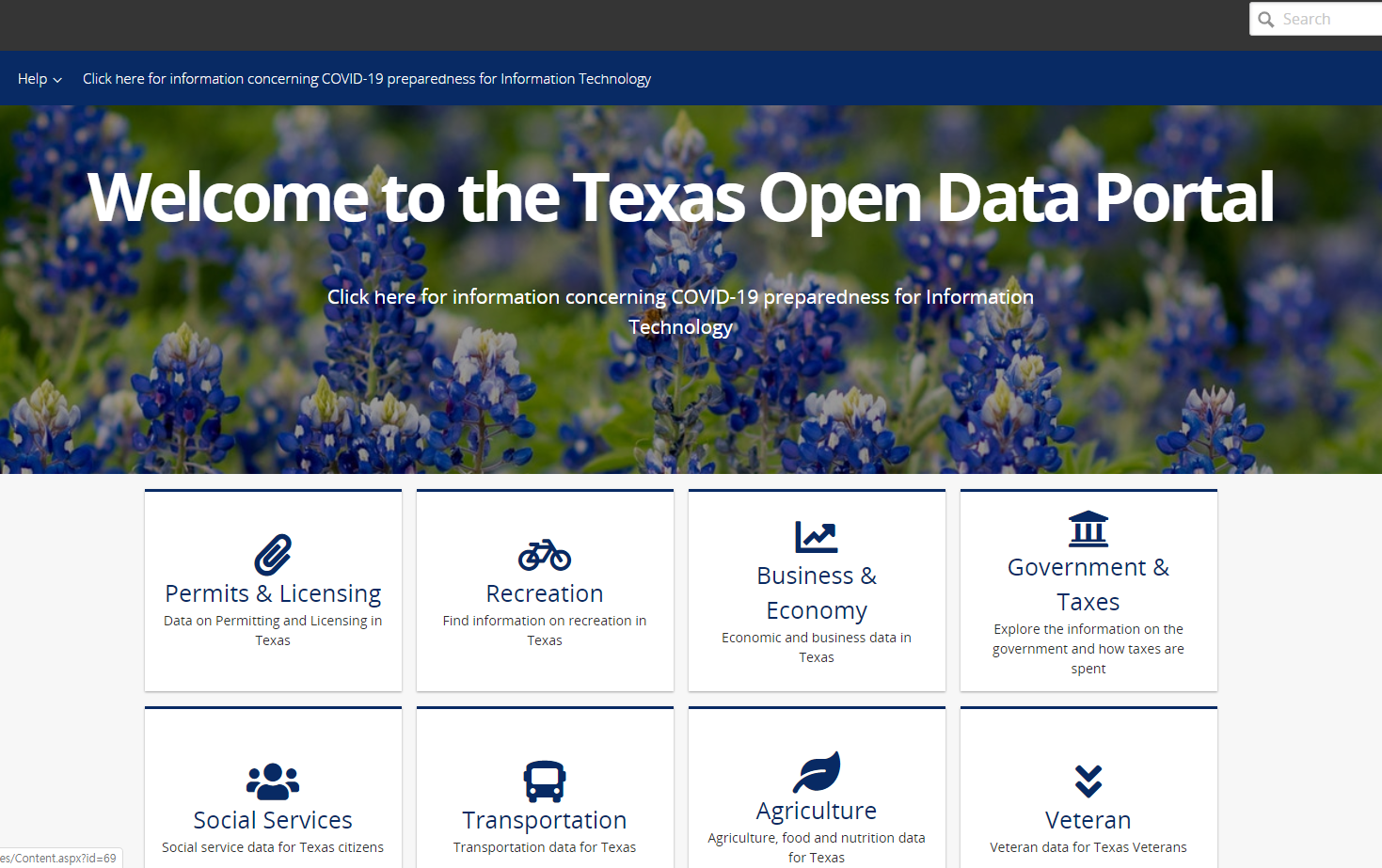Click the Social Services people icon

(273, 781)
